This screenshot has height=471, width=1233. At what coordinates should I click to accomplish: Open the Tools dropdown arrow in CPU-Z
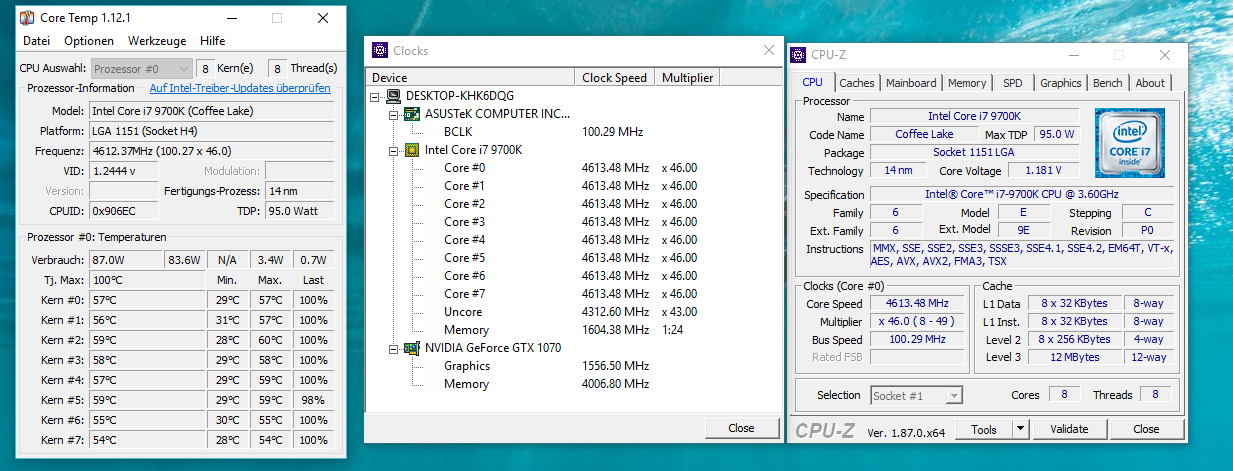tap(1020, 429)
